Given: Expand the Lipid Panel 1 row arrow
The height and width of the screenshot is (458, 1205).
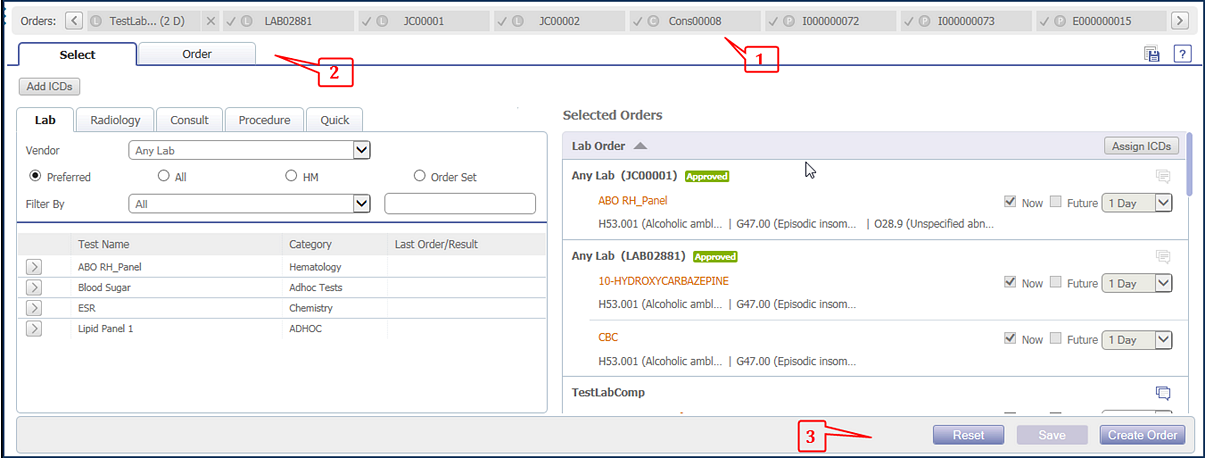Looking at the screenshot, I should (34, 328).
